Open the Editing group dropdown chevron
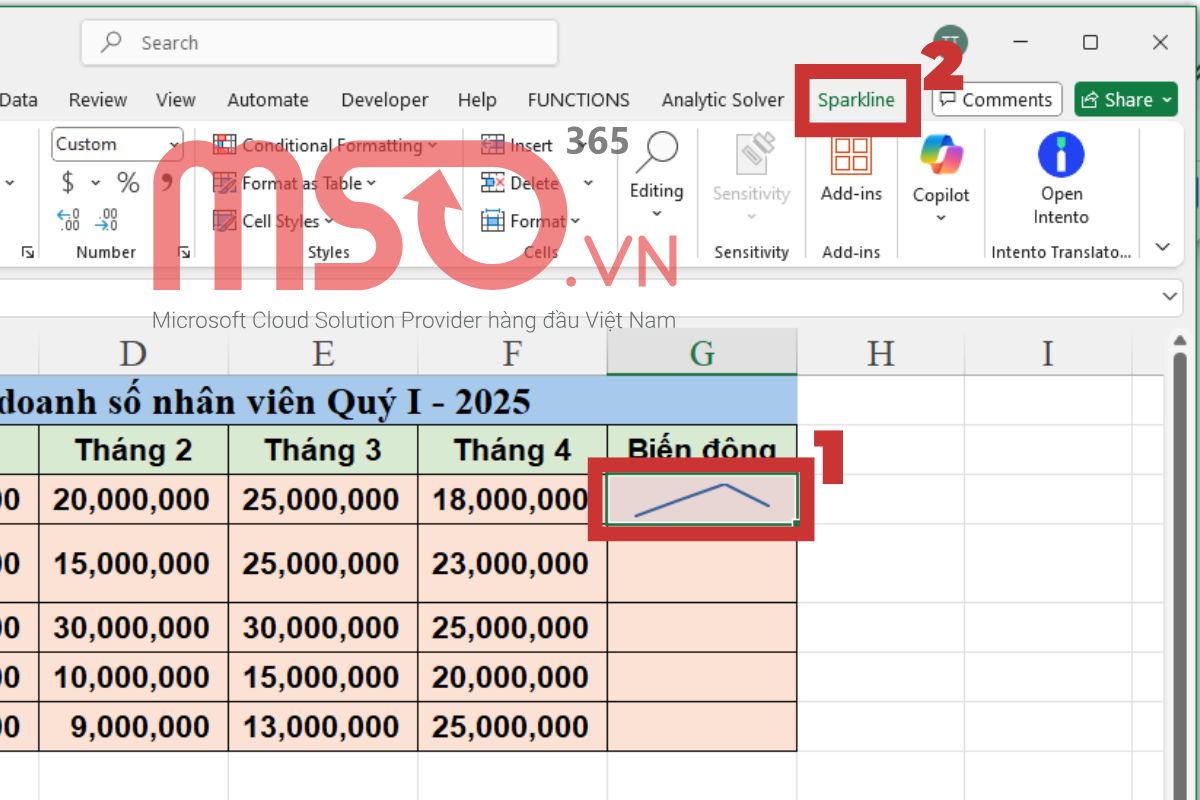Image resolution: width=1200 pixels, height=800 pixels. point(656,214)
